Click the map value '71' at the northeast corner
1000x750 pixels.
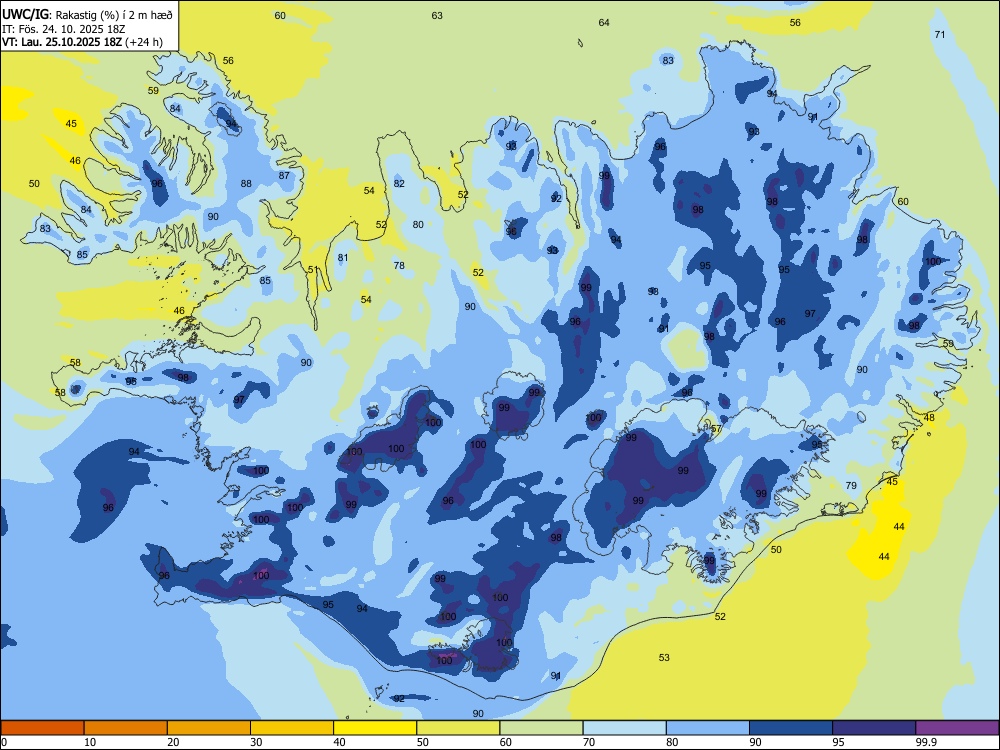[x=940, y=34]
